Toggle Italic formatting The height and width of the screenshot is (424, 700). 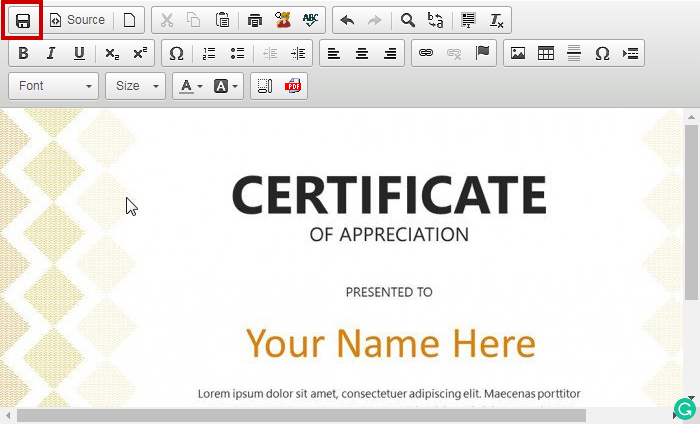(x=51, y=53)
